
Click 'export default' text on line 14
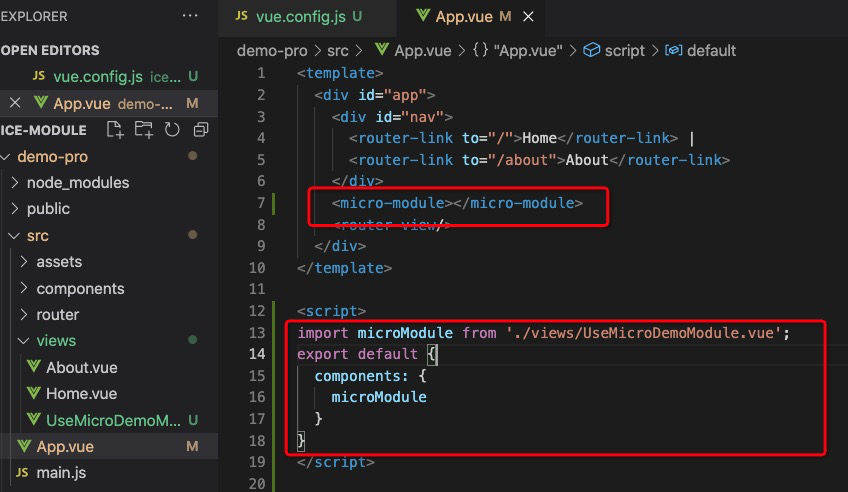[x=357, y=354]
